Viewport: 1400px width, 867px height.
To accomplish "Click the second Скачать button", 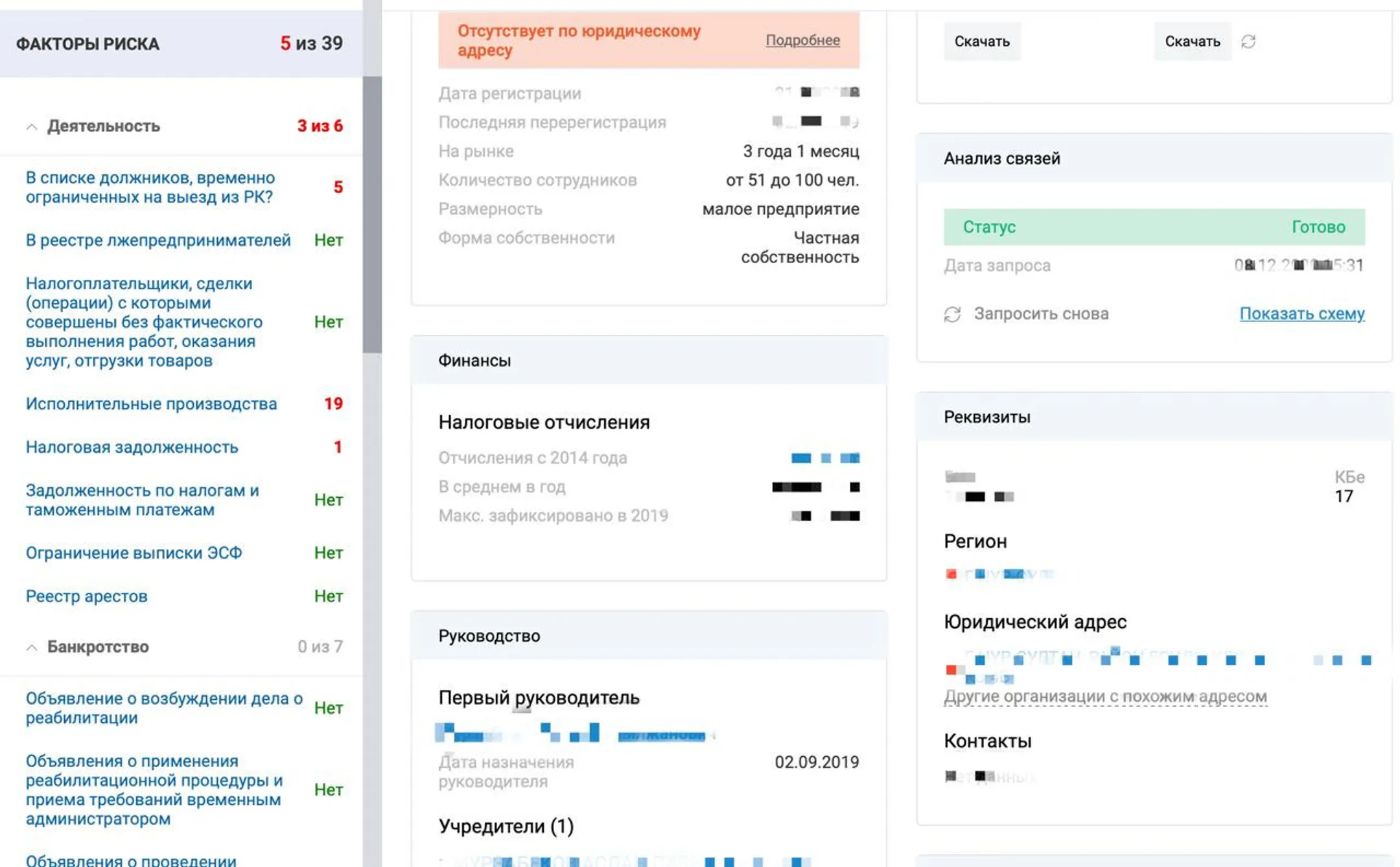I will pyautogui.click(x=1192, y=41).
